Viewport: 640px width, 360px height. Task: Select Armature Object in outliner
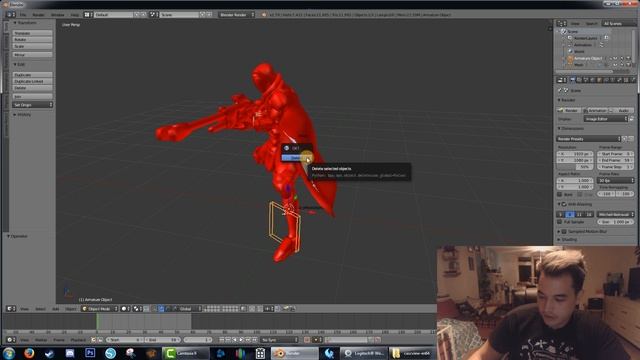pos(588,58)
